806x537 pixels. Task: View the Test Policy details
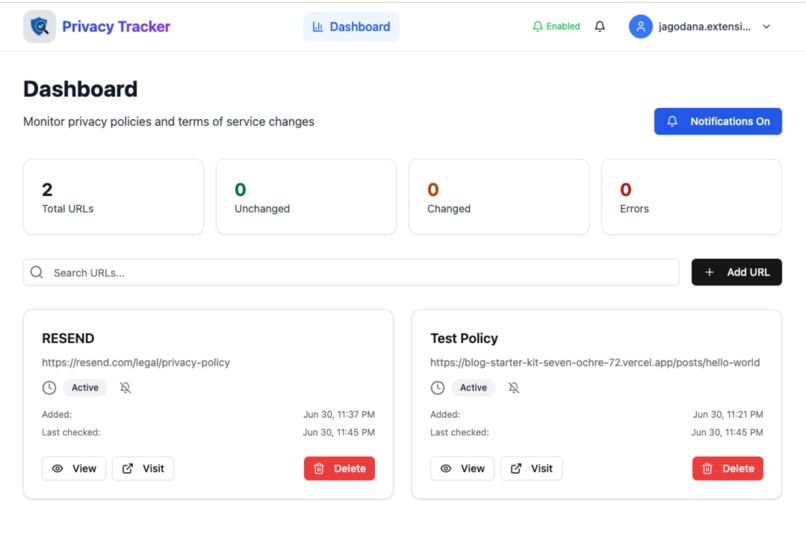click(x=462, y=468)
